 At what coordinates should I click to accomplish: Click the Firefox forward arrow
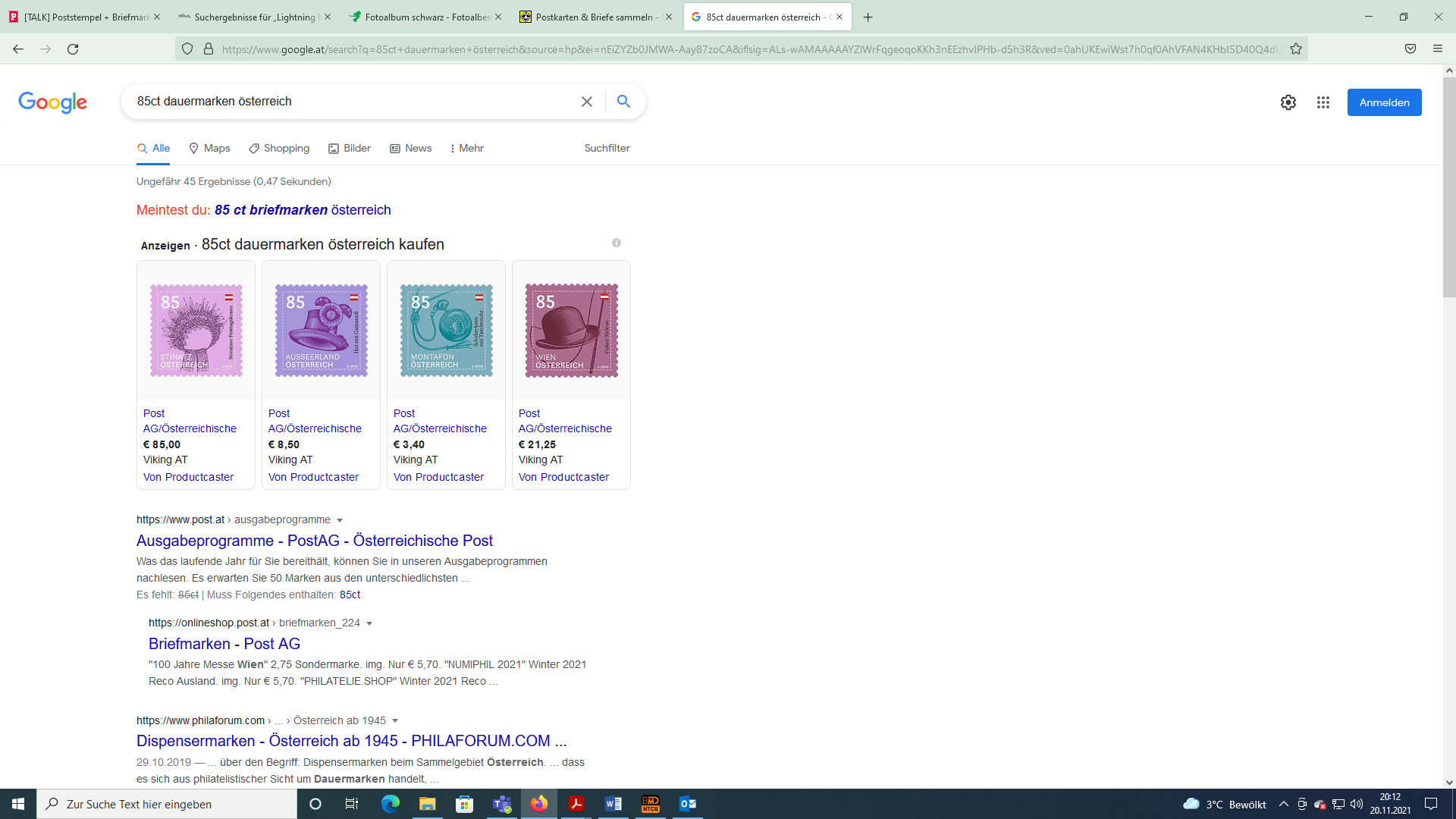[45, 49]
